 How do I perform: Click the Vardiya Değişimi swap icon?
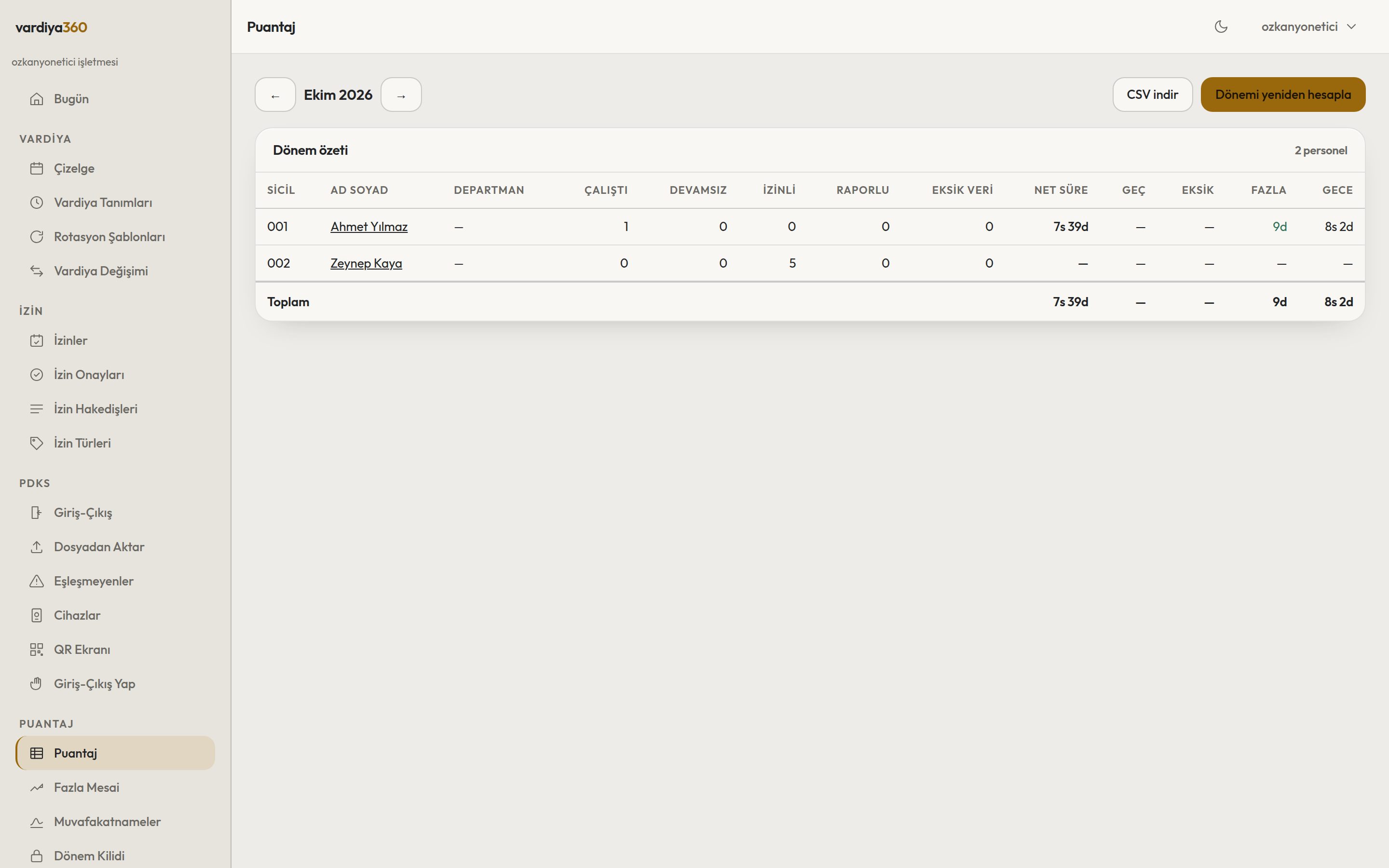point(37,271)
